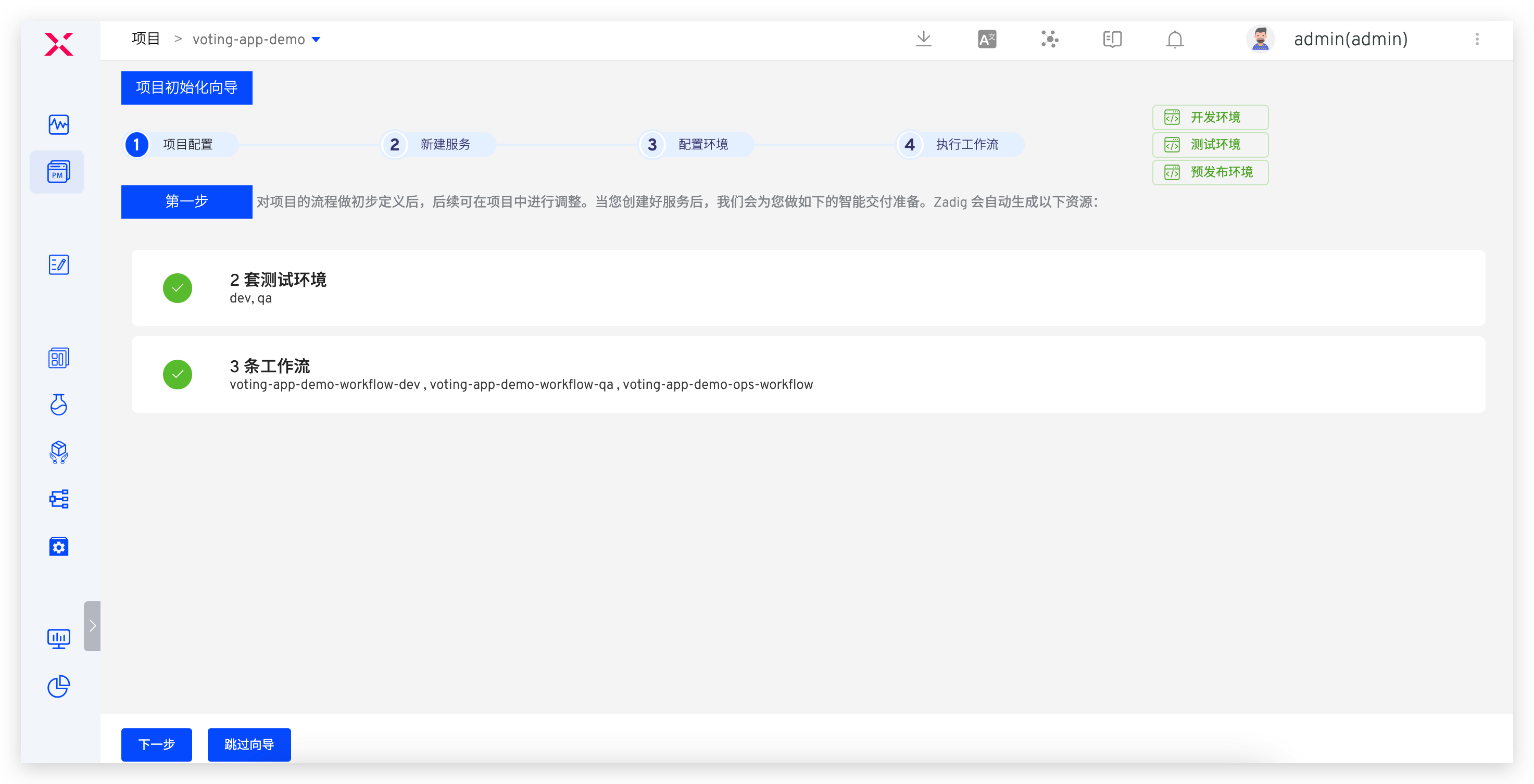This screenshot has height=784, width=1534.
Task: Expand the voting-app-demo project dropdown
Action: click(x=316, y=40)
